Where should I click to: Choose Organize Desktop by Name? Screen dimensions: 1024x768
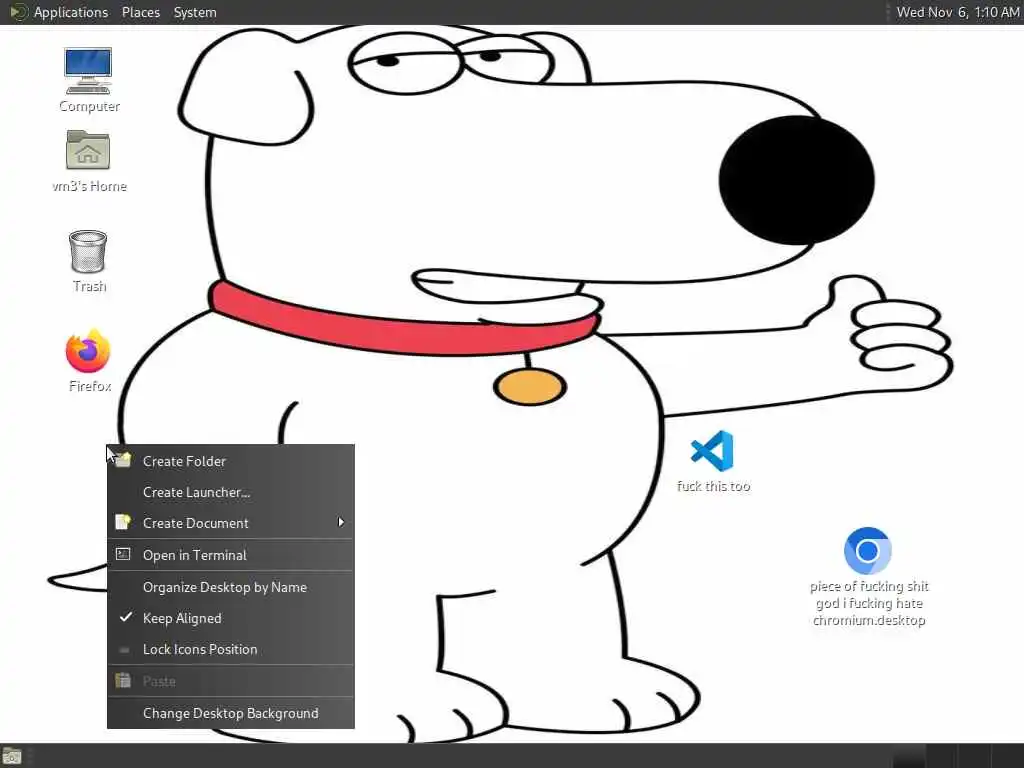231,587
